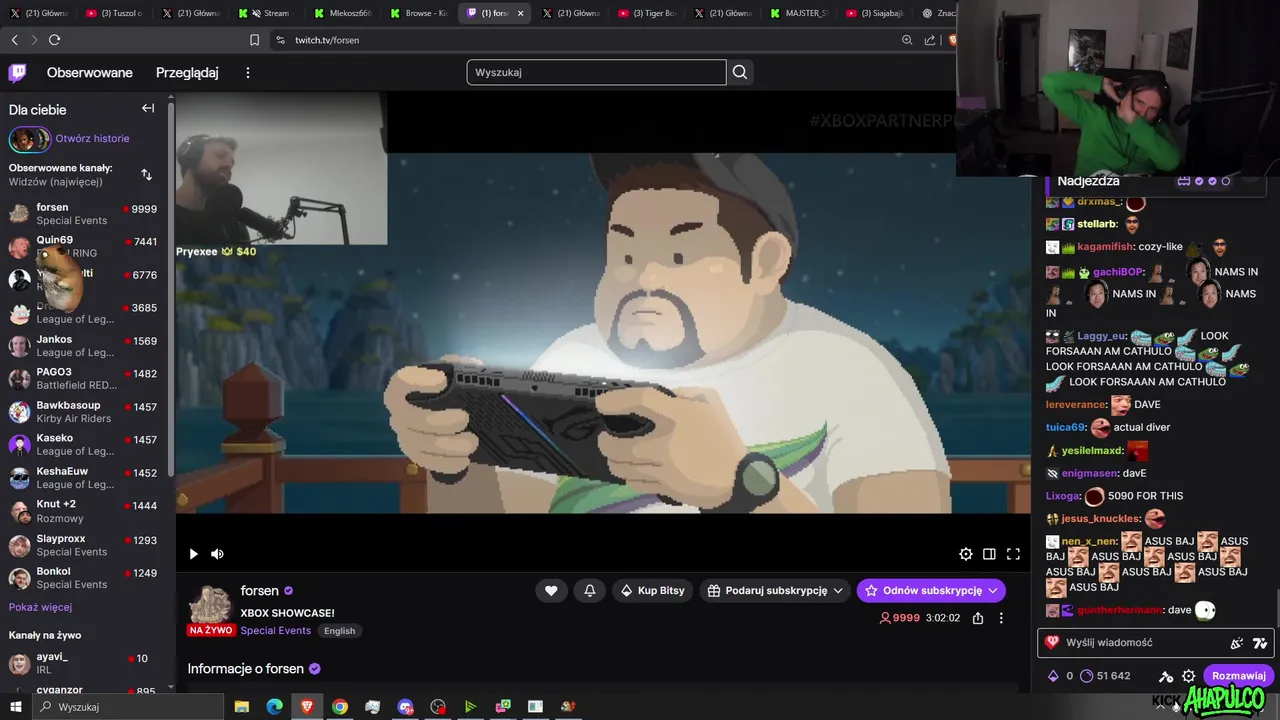Viewport: 1280px width, 720px height.
Task: Click the 7TV icon in chat input
Action: tap(1260, 643)
